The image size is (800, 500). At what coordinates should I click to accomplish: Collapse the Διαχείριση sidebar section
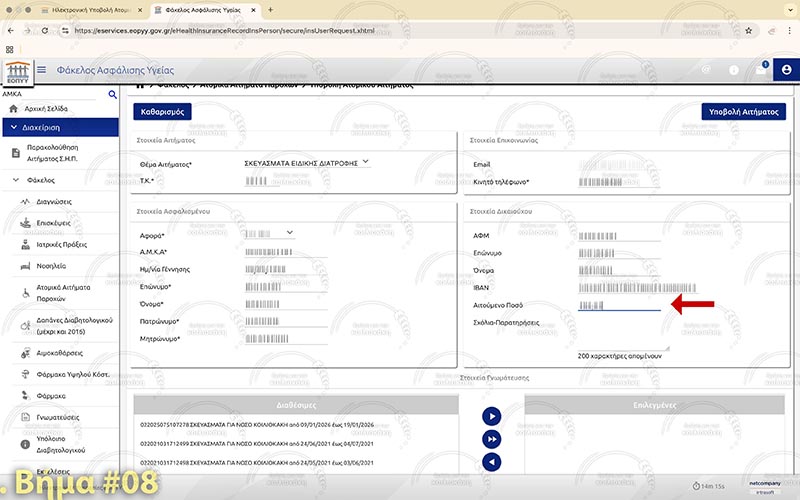coord(12,127)
